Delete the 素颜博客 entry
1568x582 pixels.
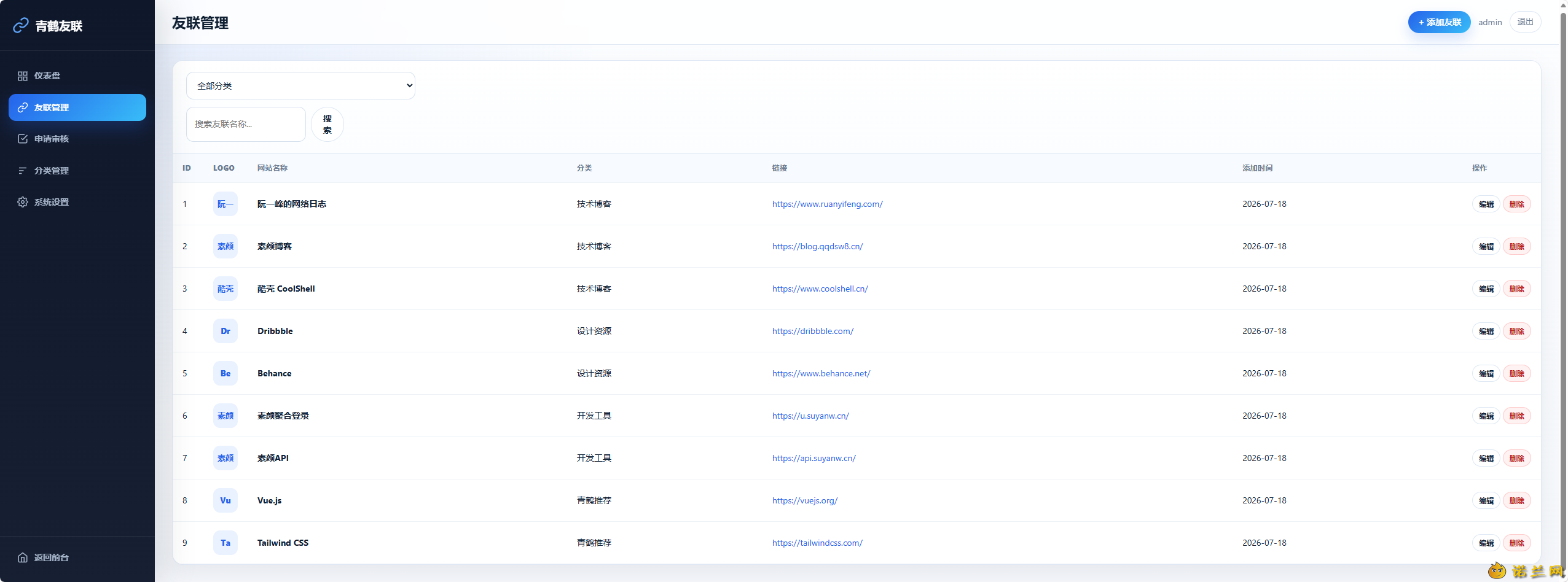(x=1516, y=247)
